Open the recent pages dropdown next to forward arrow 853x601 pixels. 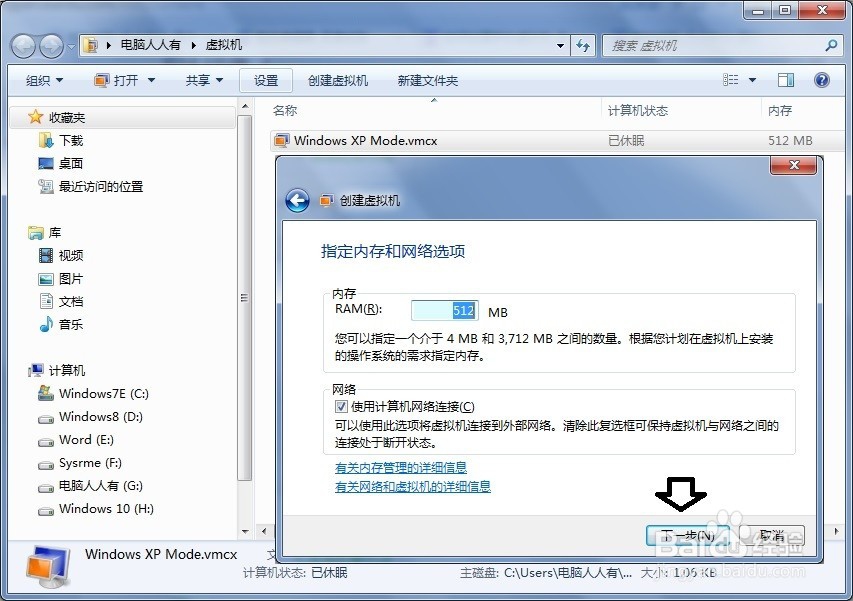pyautogui.click(x=71, y=46)
